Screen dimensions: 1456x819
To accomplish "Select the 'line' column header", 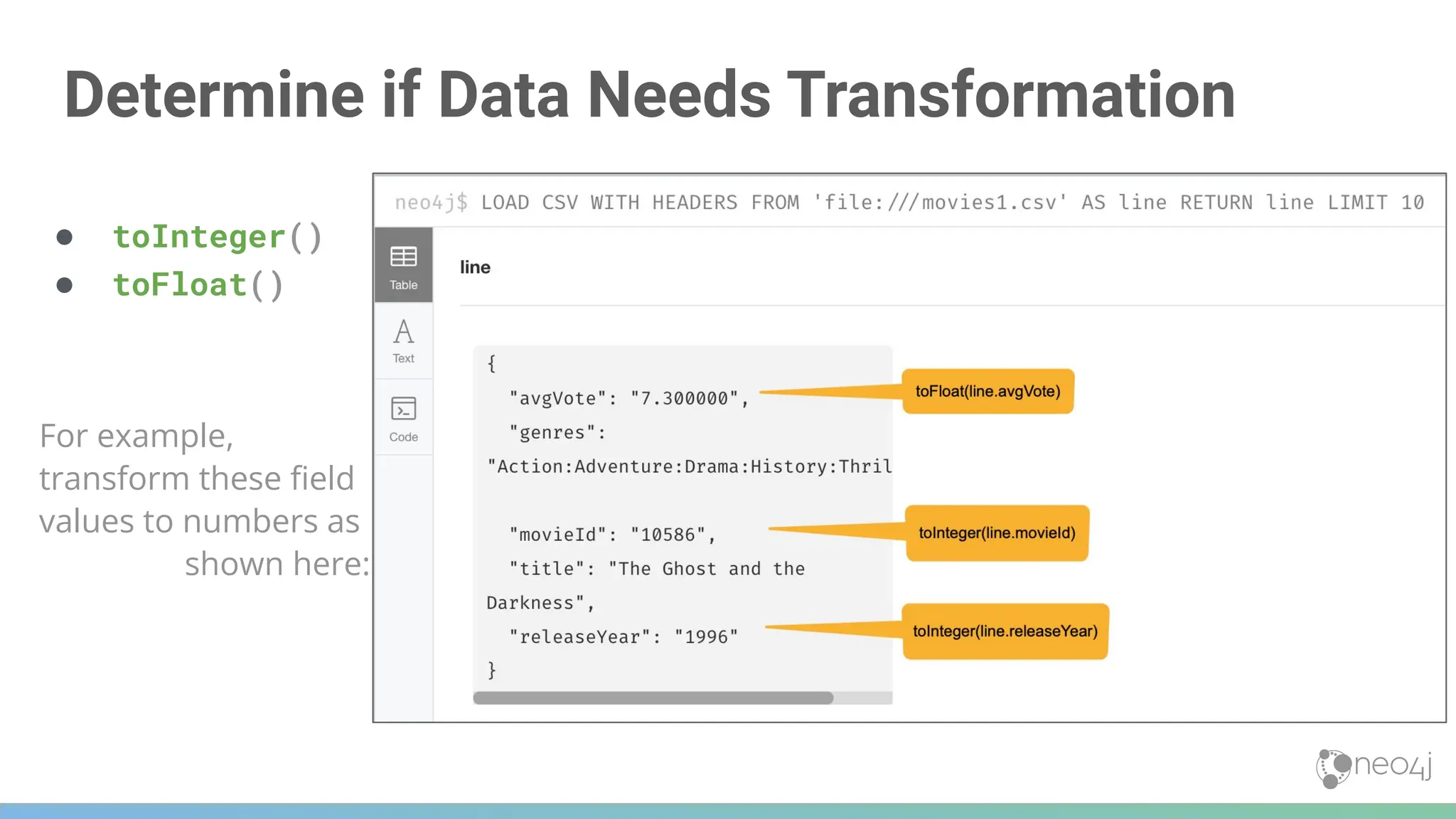I will click(x=475, y=267).
